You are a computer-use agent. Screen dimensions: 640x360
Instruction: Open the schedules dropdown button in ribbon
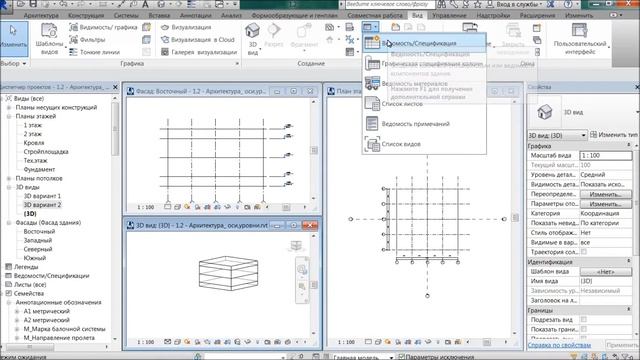point(370,27)
